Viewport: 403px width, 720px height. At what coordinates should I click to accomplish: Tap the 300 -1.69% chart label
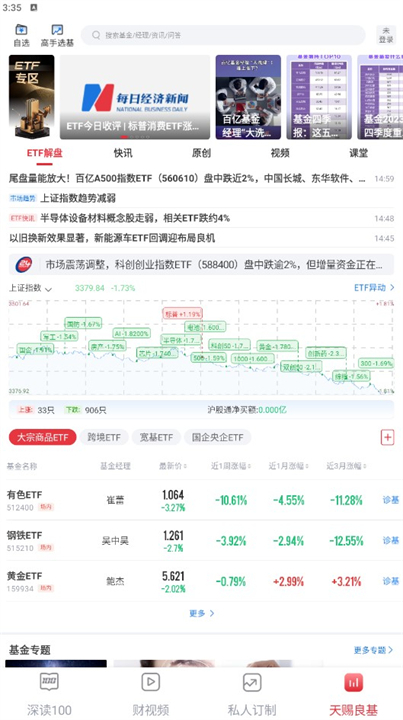coord(376,363)
